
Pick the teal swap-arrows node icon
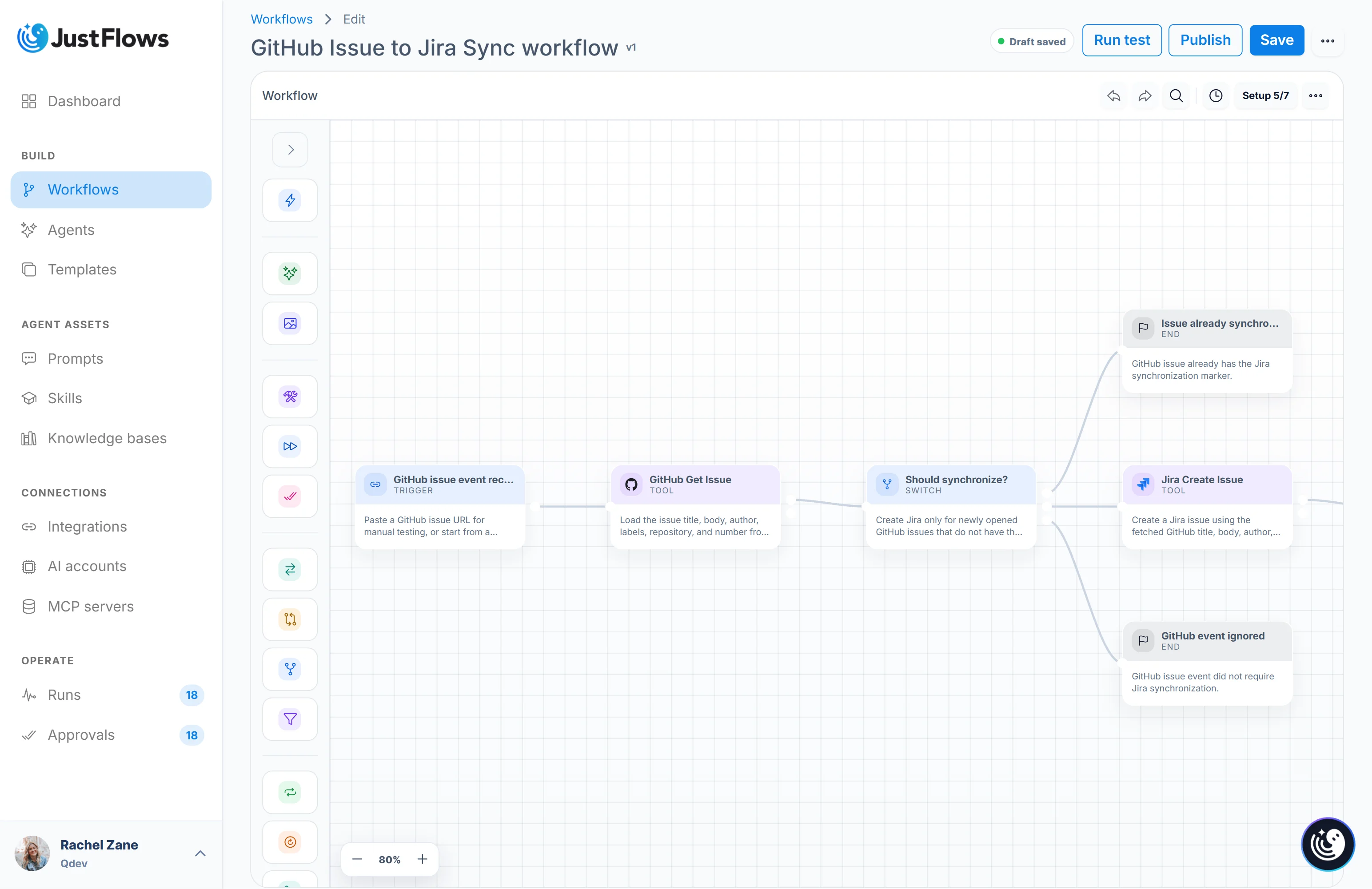point(290,569)
